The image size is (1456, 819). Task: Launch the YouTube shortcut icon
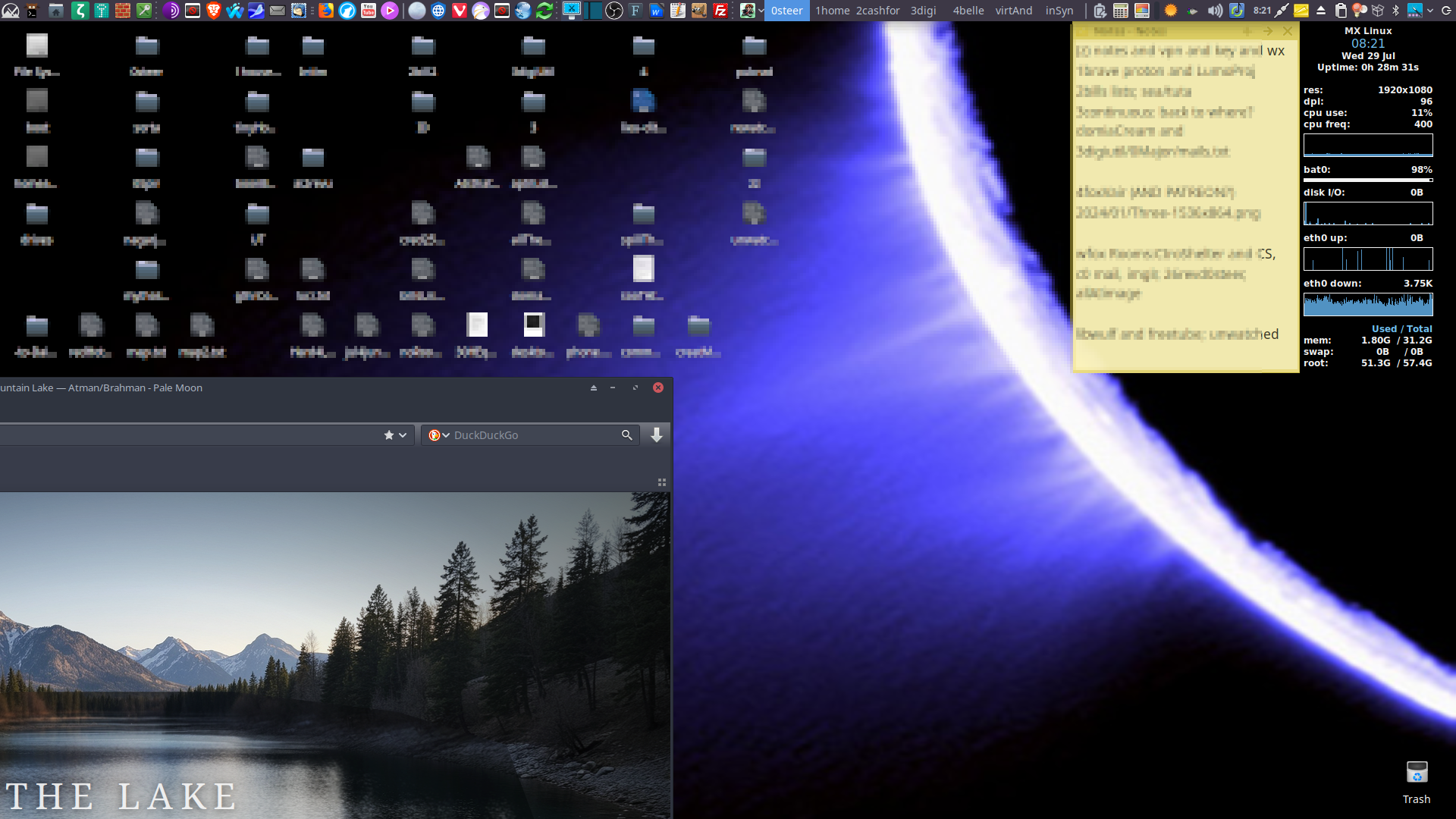pos(369,11)
